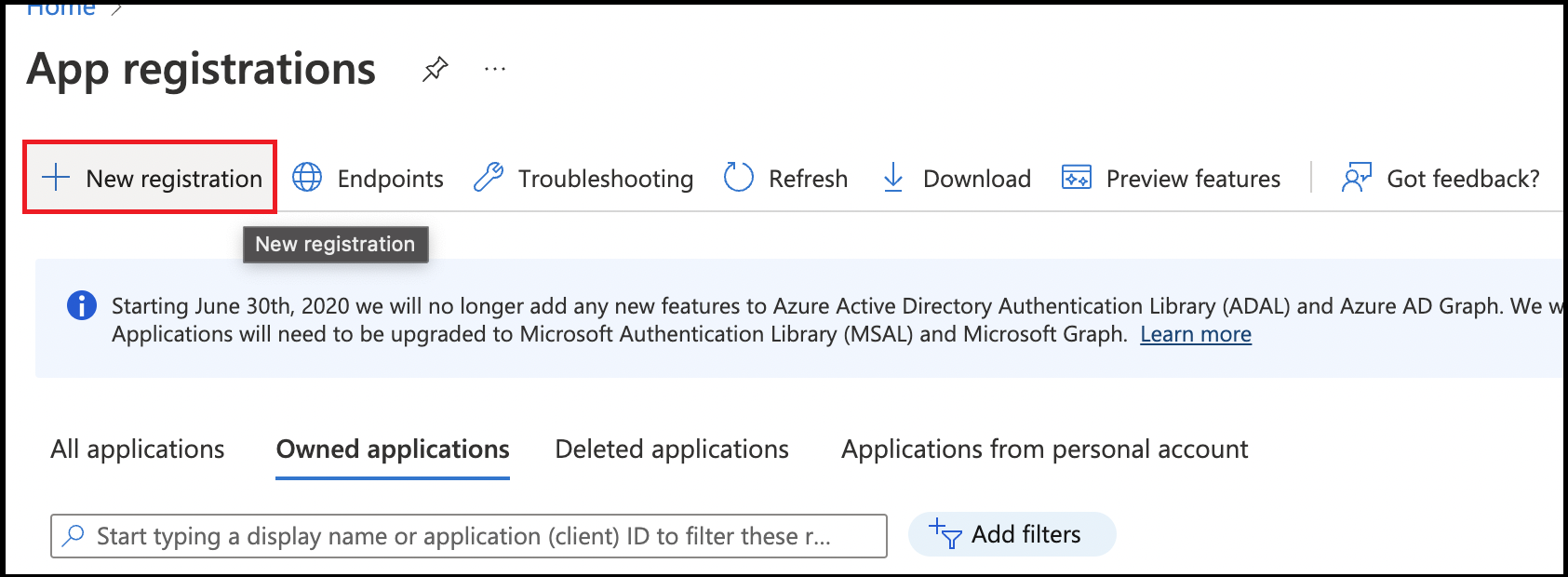This screenshot has height=577, width=1568.
Task: Open Endpoints via the globe icon
Action: (x=307, y=178)
